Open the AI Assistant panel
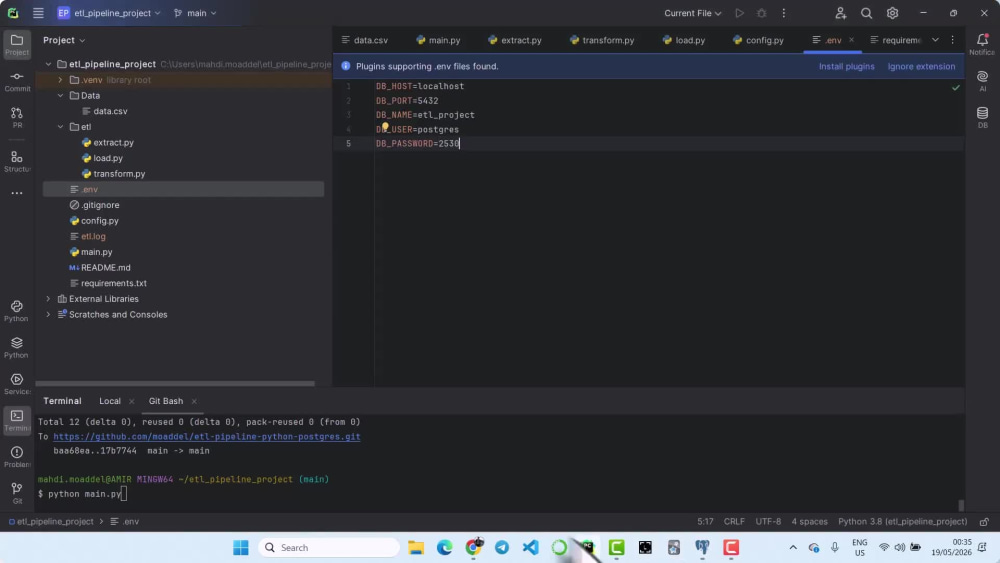The height and width of the screenshot is (563, 1000). point(982,81)
